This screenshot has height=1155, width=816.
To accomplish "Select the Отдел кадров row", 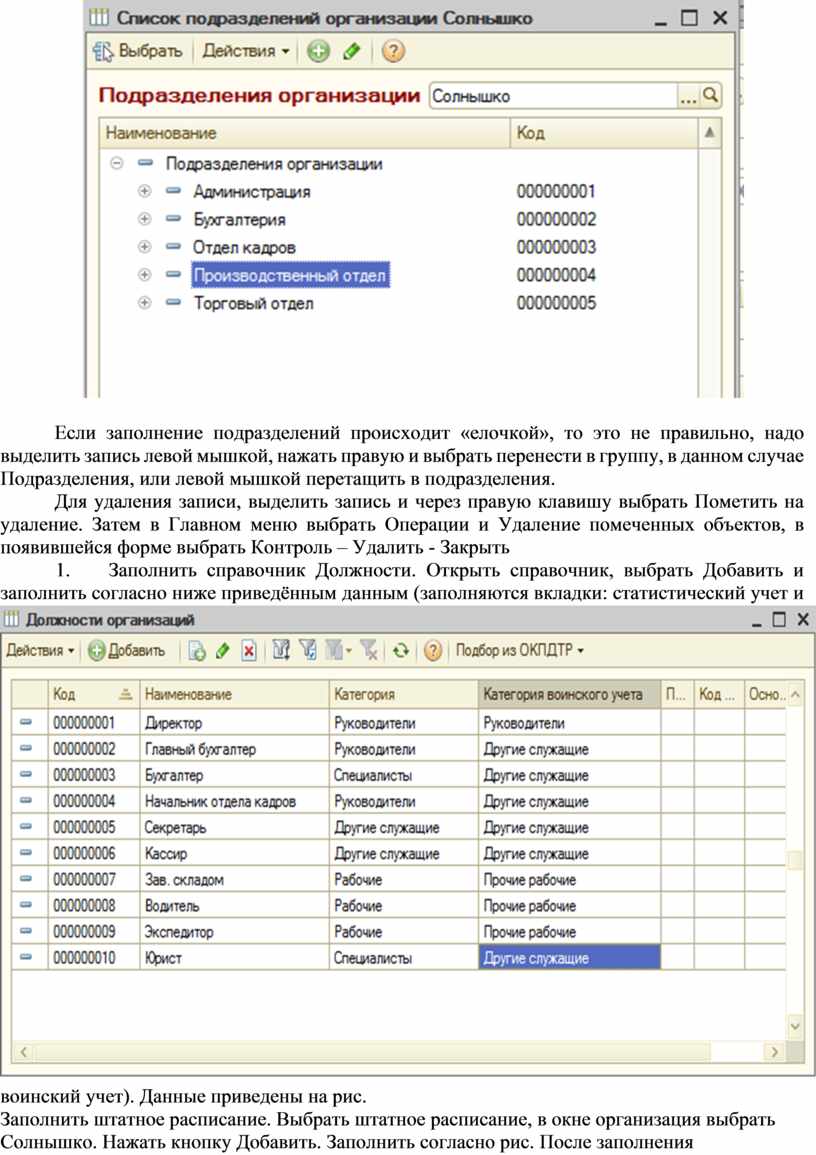I will click(x=398, y=248).
